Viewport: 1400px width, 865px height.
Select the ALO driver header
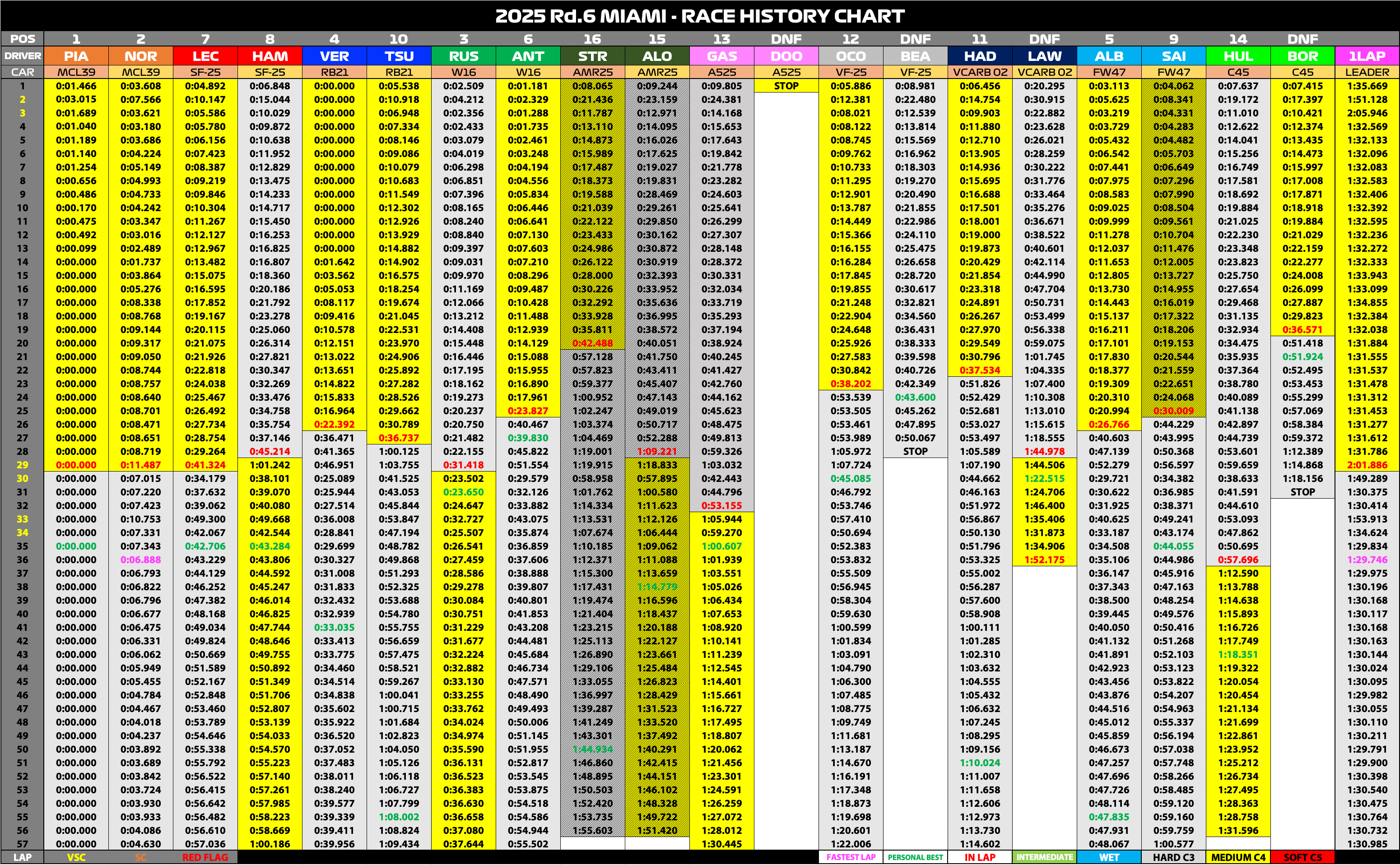(x=657, y=56)
